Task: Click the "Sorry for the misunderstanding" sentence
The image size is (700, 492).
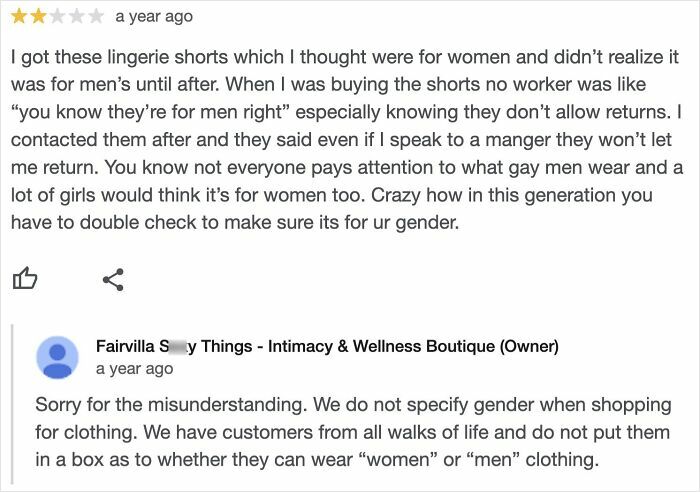Action: coord(162,405)
